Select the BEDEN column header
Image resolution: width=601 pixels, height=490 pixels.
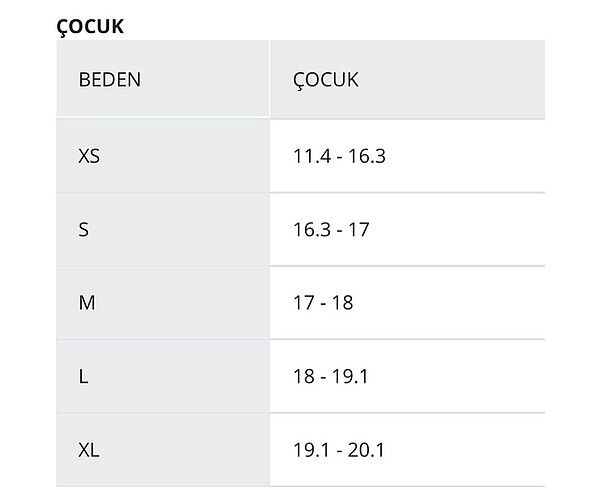tap(109, 80)
